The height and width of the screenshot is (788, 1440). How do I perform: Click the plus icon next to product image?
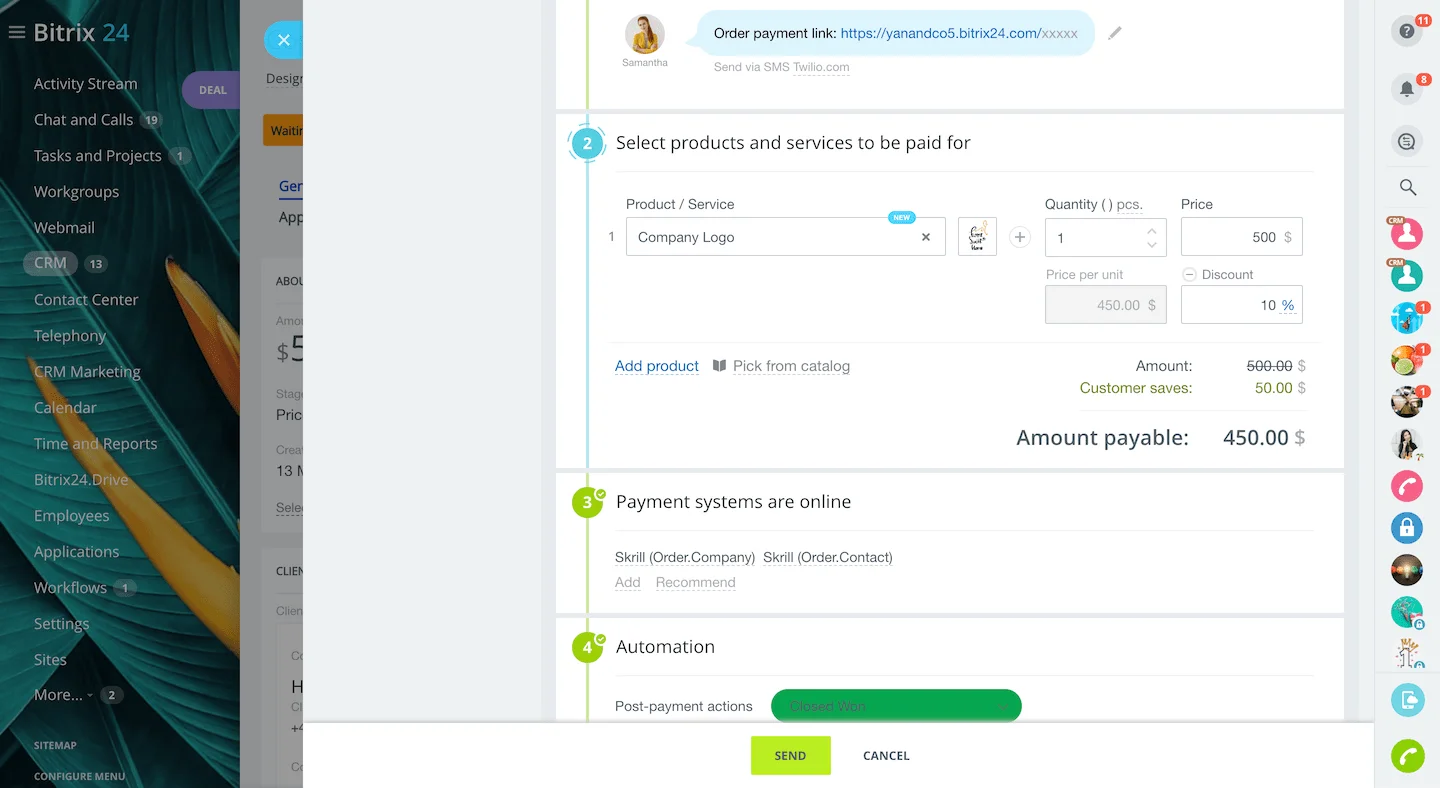point(1019,237)
